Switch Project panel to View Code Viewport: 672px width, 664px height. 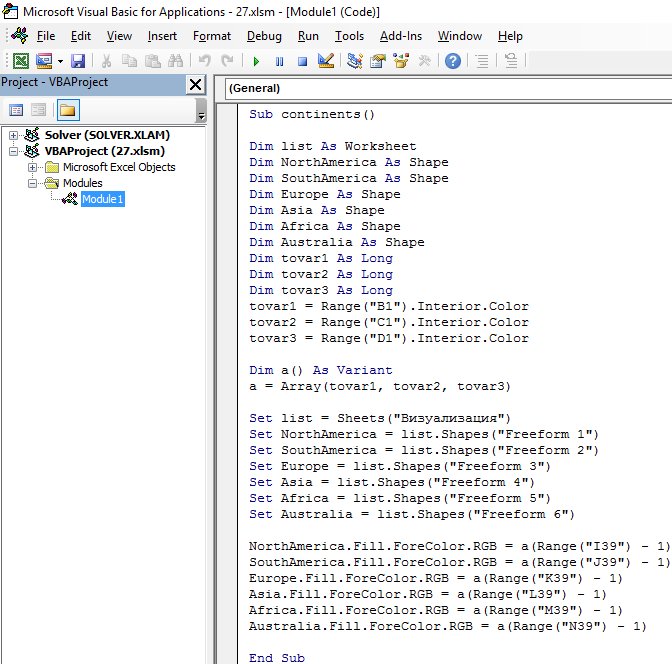pyautogui.click(x=16, y=110)
